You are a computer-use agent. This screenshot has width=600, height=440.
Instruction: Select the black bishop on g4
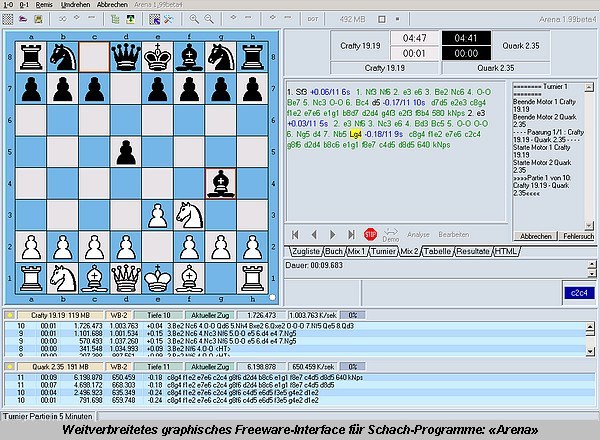point(220,184)
